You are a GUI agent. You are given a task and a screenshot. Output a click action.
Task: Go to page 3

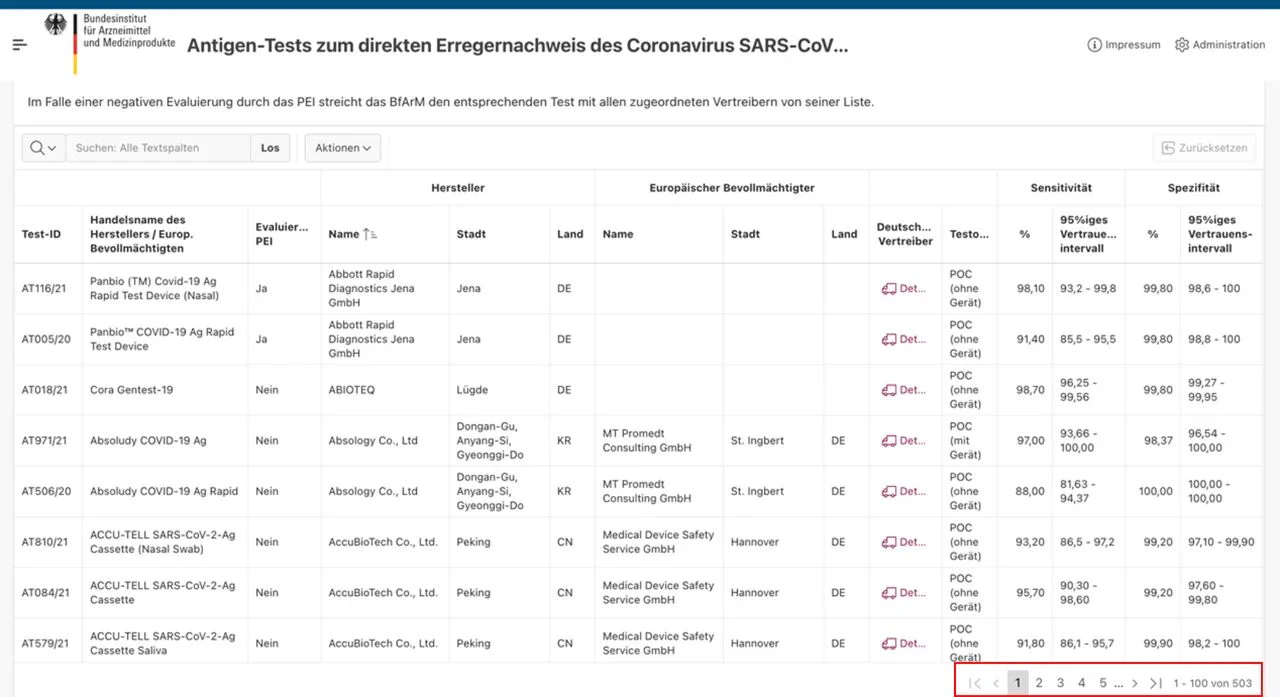pos(1060,683)
